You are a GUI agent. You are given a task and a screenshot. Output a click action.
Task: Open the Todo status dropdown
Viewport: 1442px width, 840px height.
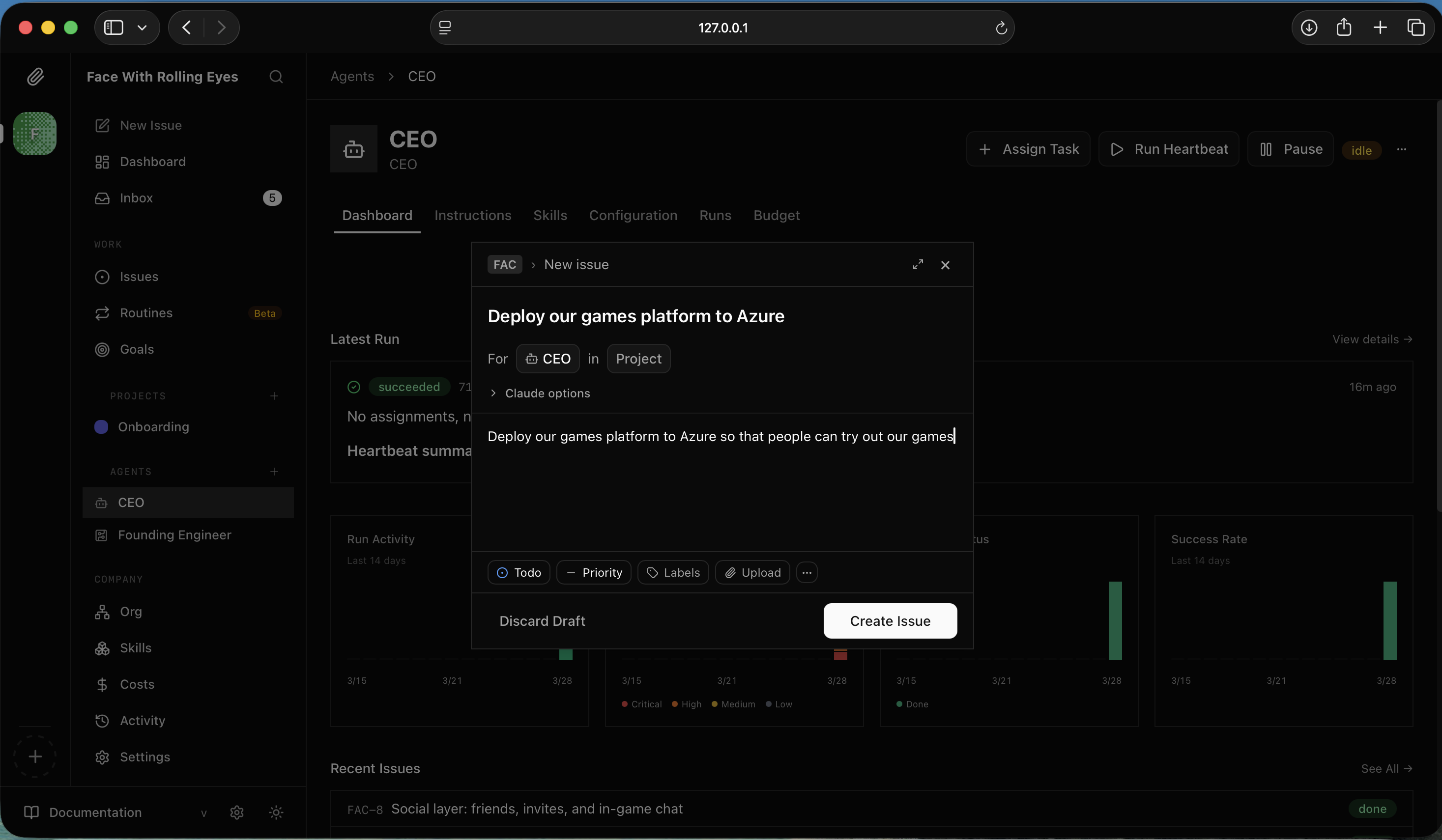518,572
